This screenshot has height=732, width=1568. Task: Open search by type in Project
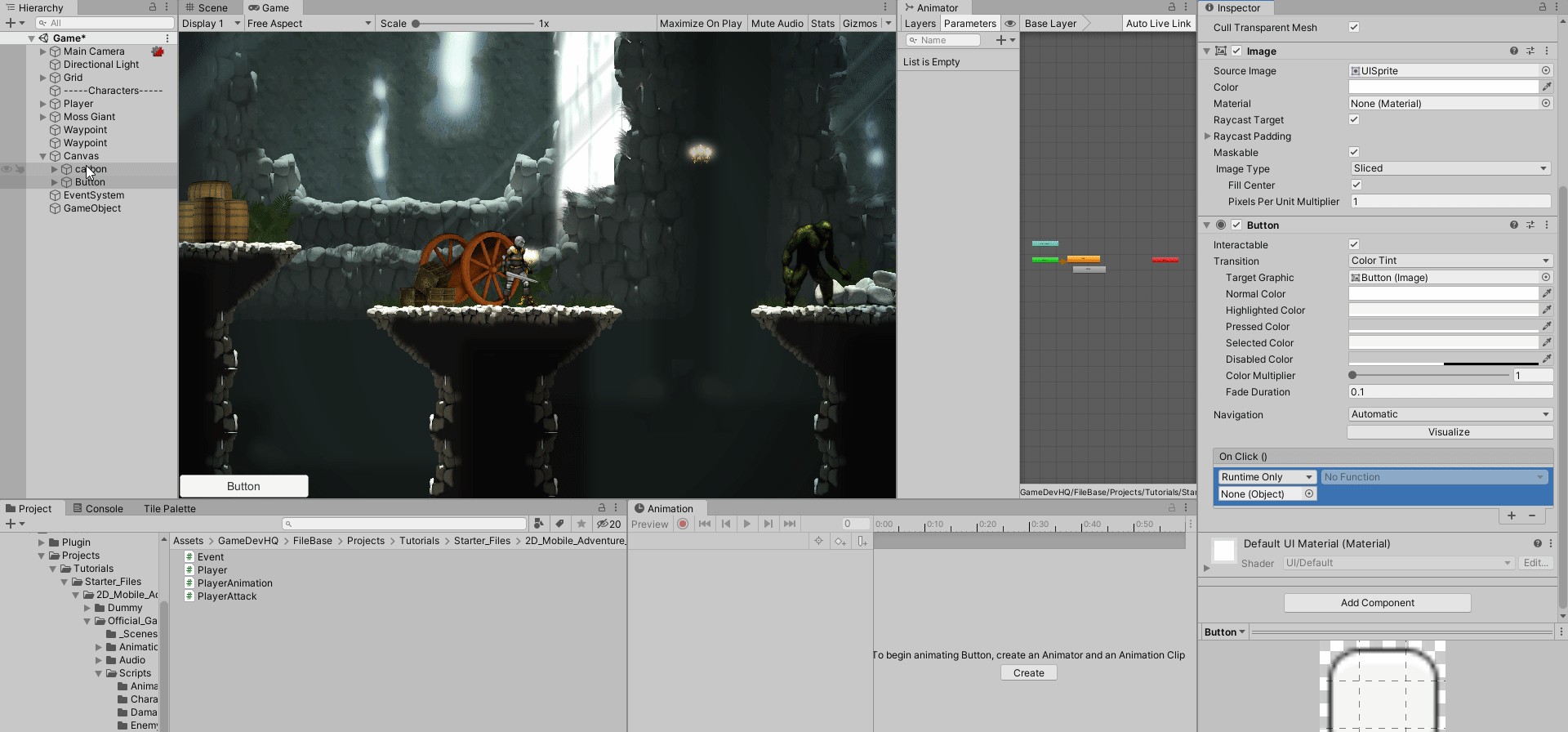[538, 524]
